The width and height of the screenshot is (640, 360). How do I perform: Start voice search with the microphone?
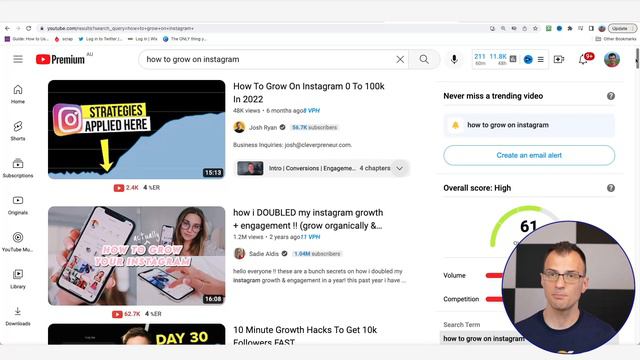[x=454, y=60]
